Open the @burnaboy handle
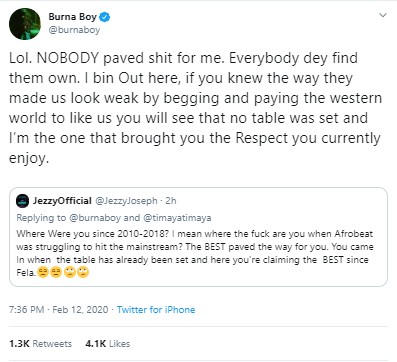 pyautogui.click(x=74, y=30)
